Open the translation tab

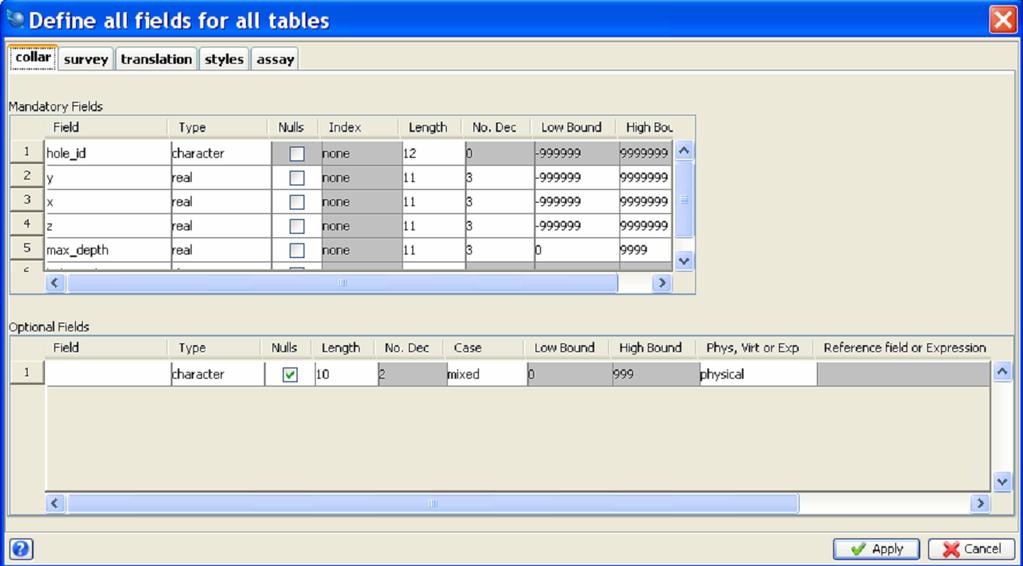(157, 59)
